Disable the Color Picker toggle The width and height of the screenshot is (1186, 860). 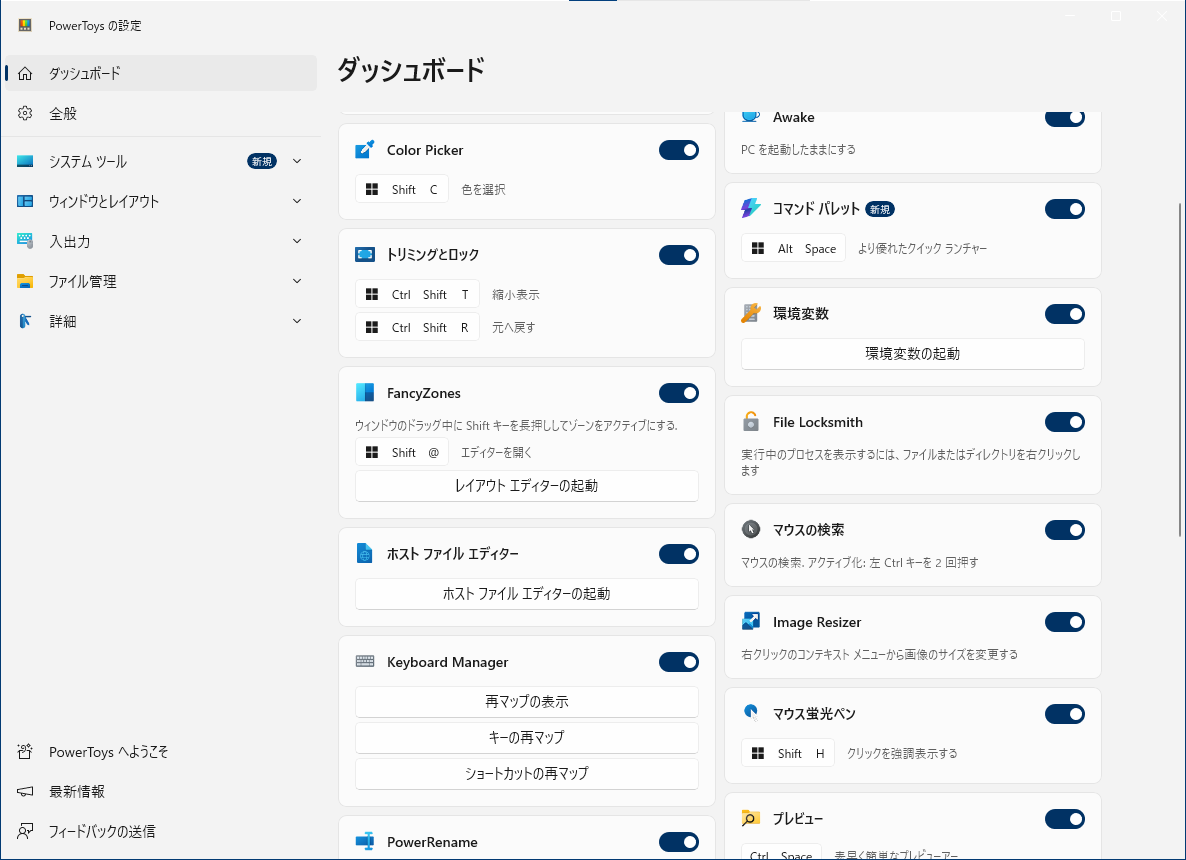679,149
